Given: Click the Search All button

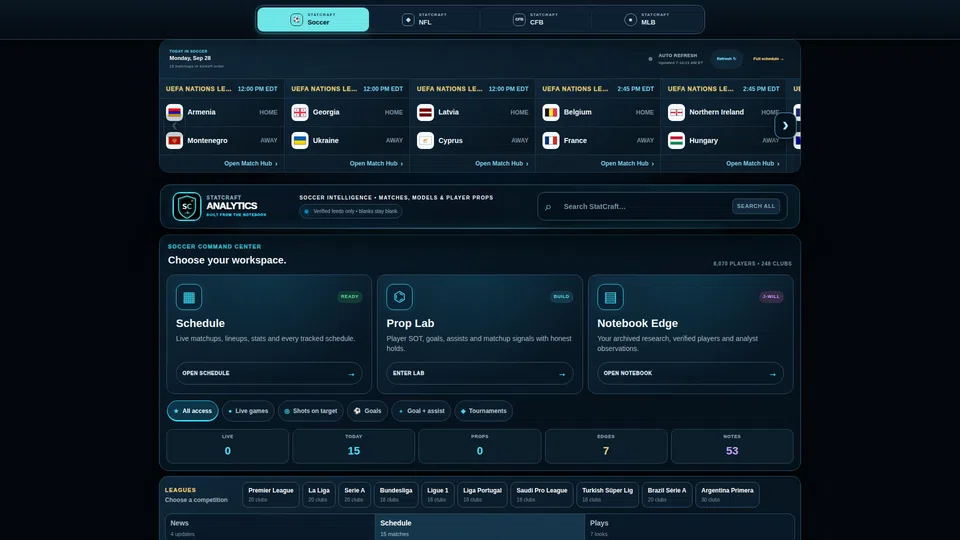Looking at the screenshot, I should coord(756,206).
